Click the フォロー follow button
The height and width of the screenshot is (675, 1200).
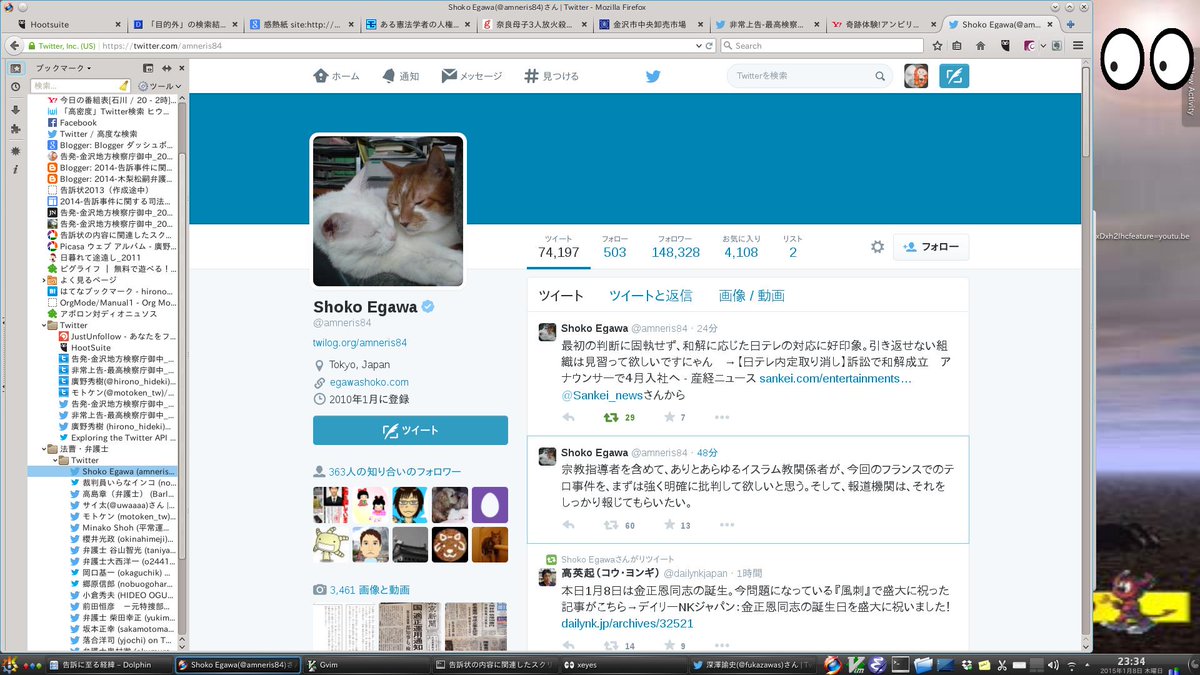coord(931,247)
